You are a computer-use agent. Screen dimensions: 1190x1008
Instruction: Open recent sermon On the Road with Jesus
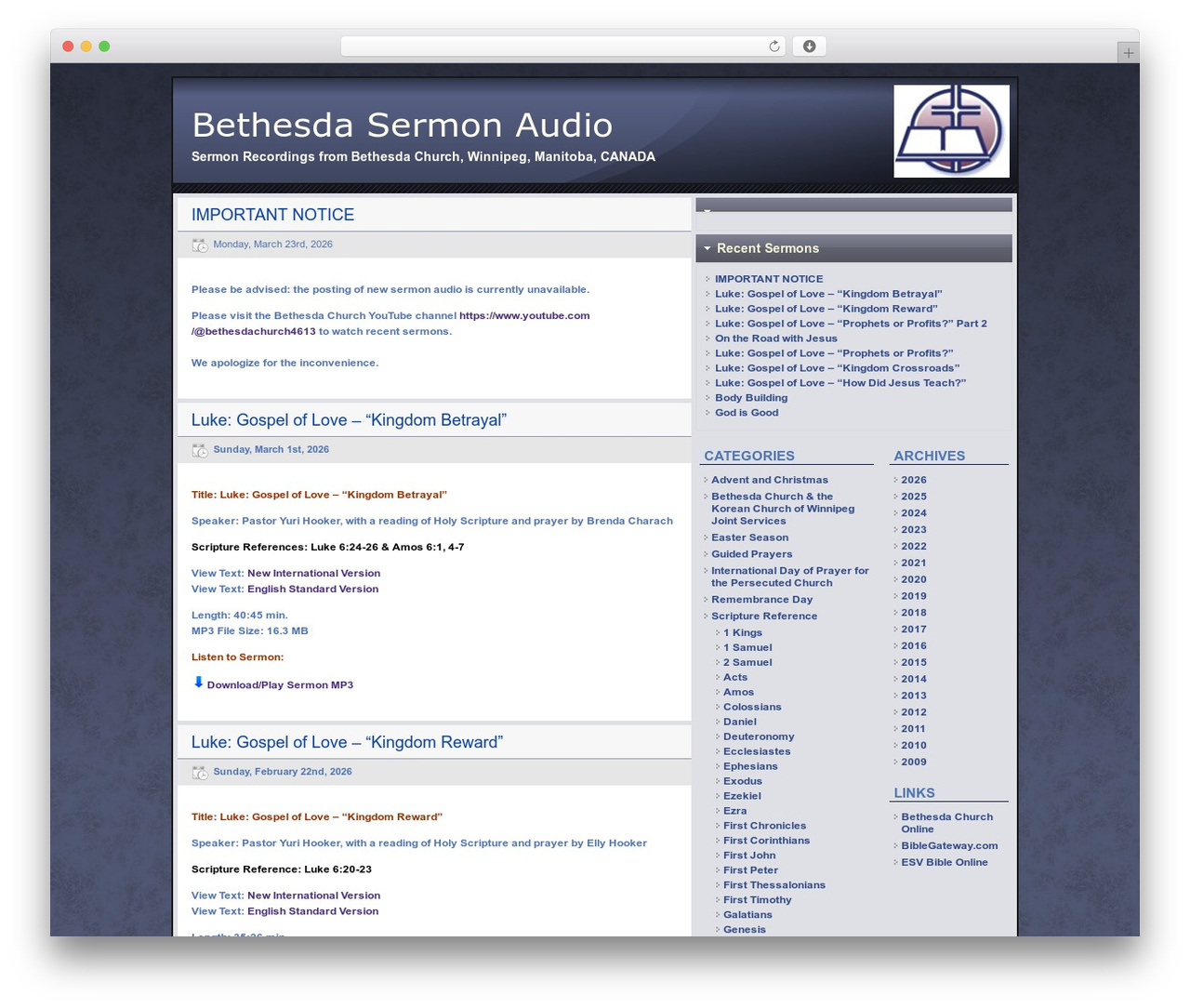point(776,338)
